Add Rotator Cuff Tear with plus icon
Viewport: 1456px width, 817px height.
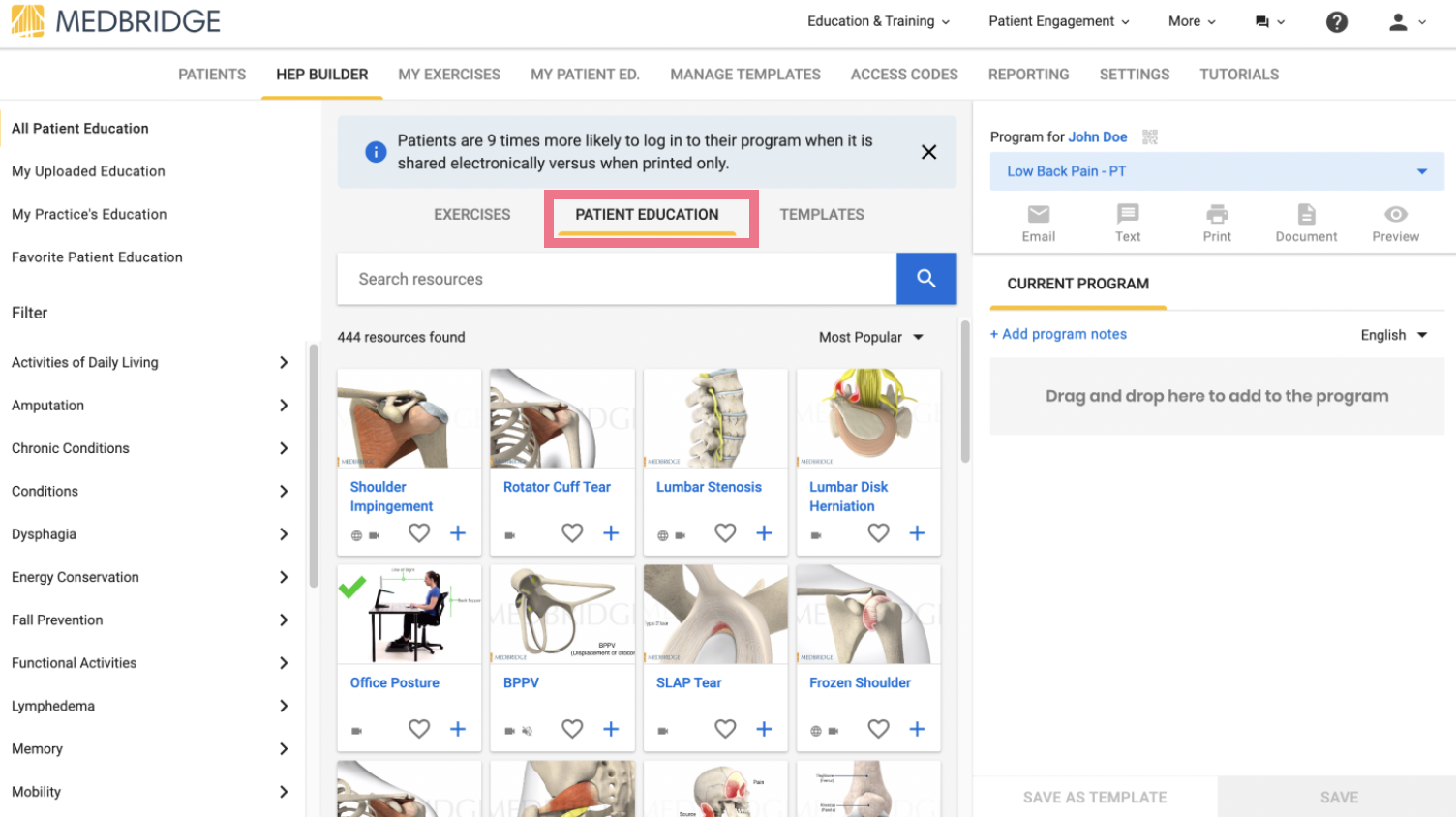611,533
